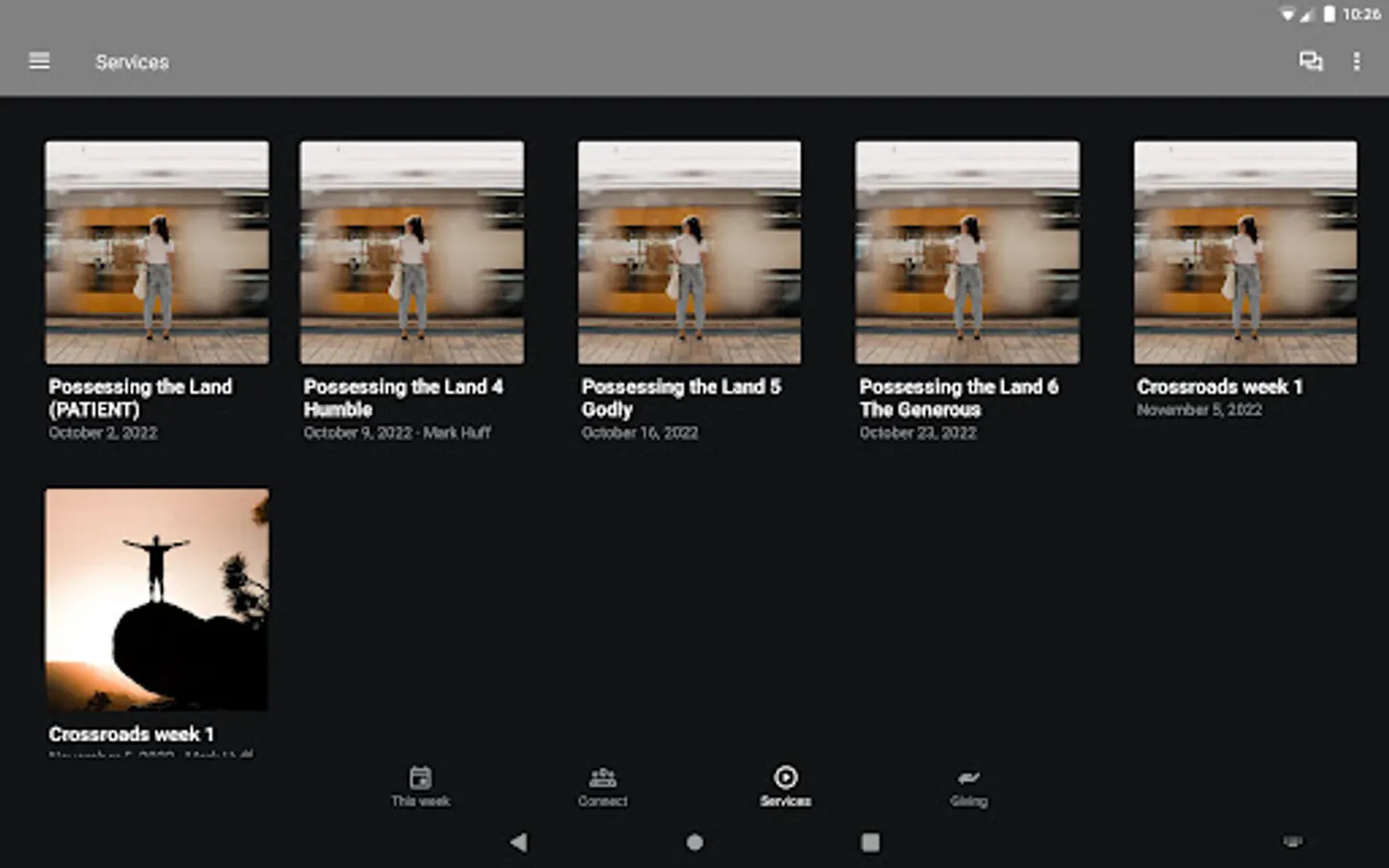Open the chat messages icon
1389x868 pixels.
point(1310,62)
